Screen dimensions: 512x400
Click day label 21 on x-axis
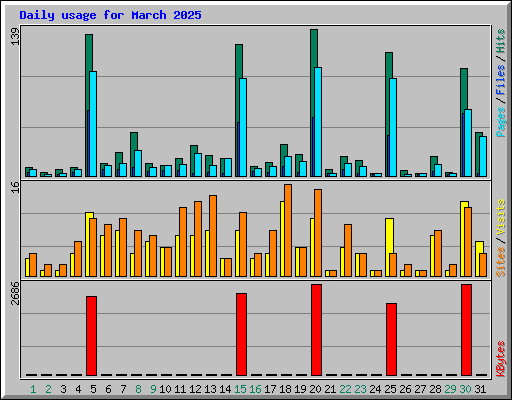(330, 389)
